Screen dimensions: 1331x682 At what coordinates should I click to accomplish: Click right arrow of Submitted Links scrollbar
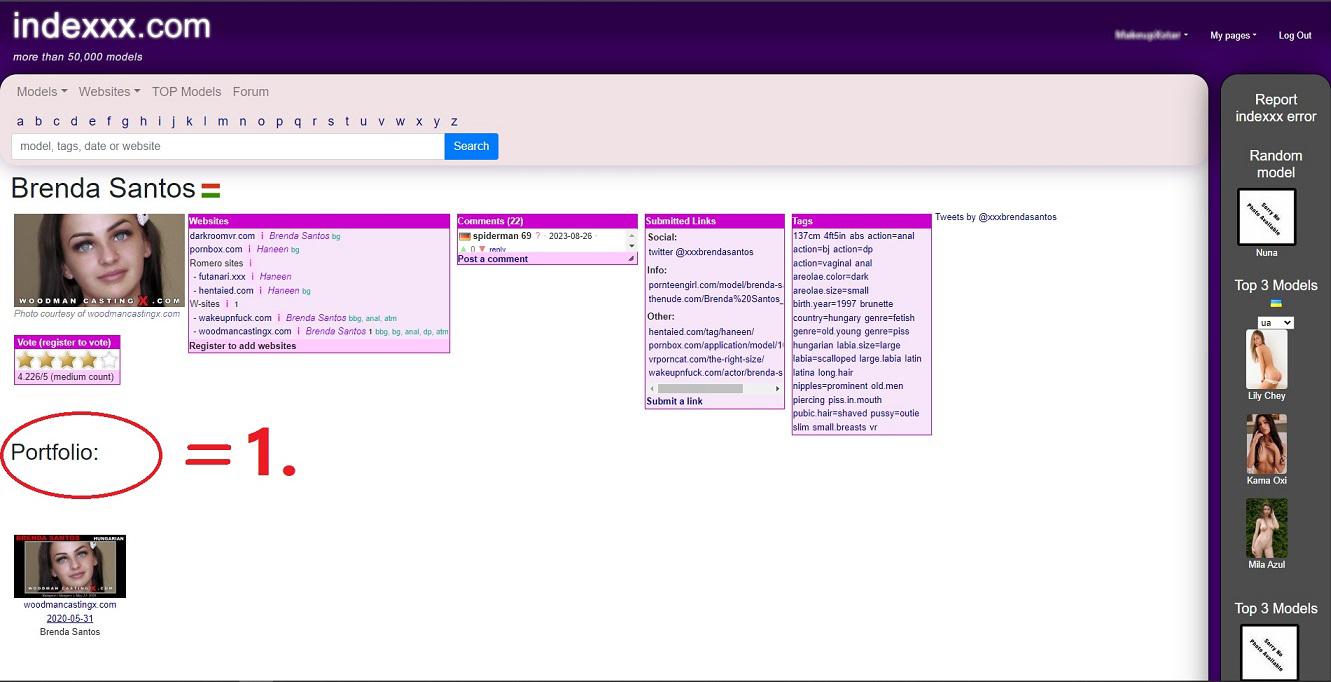[778, 388]
